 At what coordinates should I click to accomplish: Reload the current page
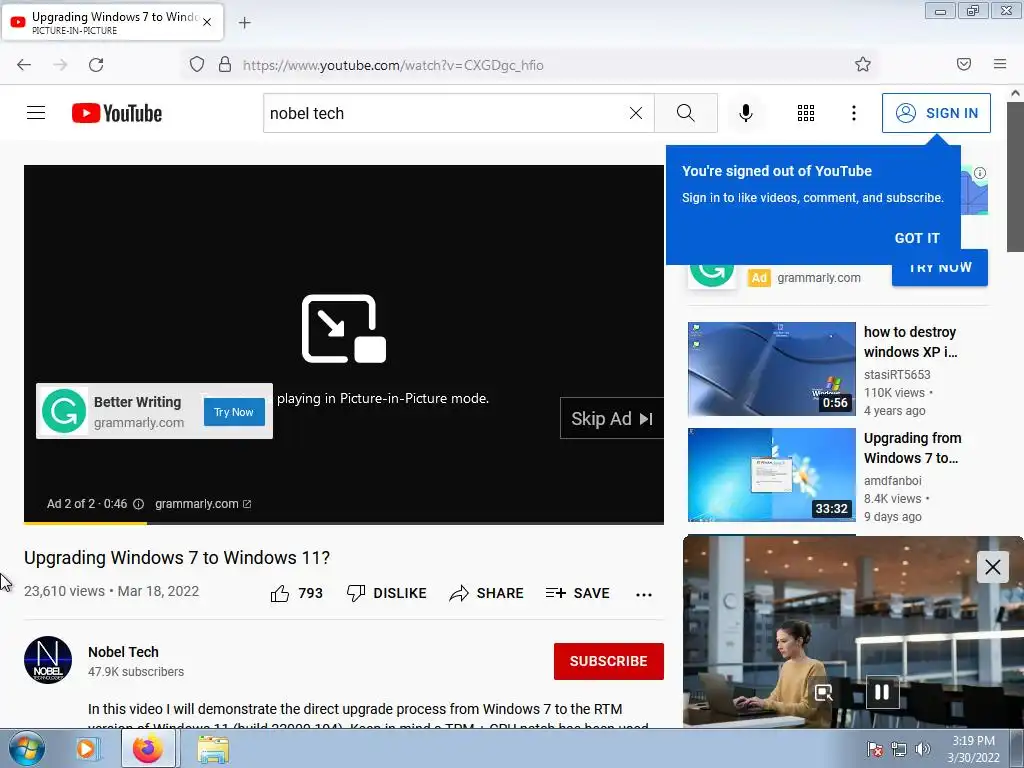(96, 65)
